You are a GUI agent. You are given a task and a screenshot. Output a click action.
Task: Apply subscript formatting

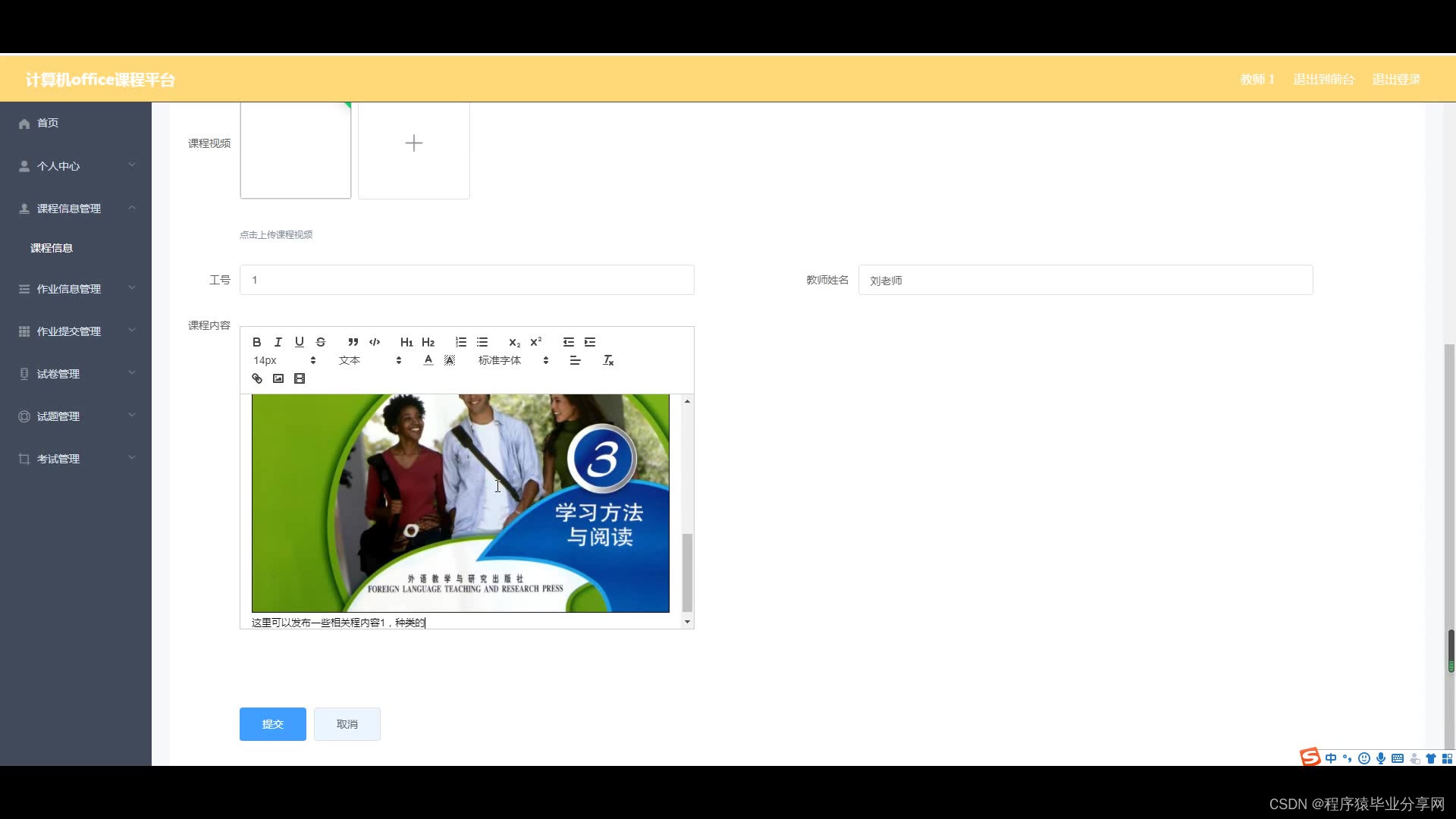(x=514, y=342)
